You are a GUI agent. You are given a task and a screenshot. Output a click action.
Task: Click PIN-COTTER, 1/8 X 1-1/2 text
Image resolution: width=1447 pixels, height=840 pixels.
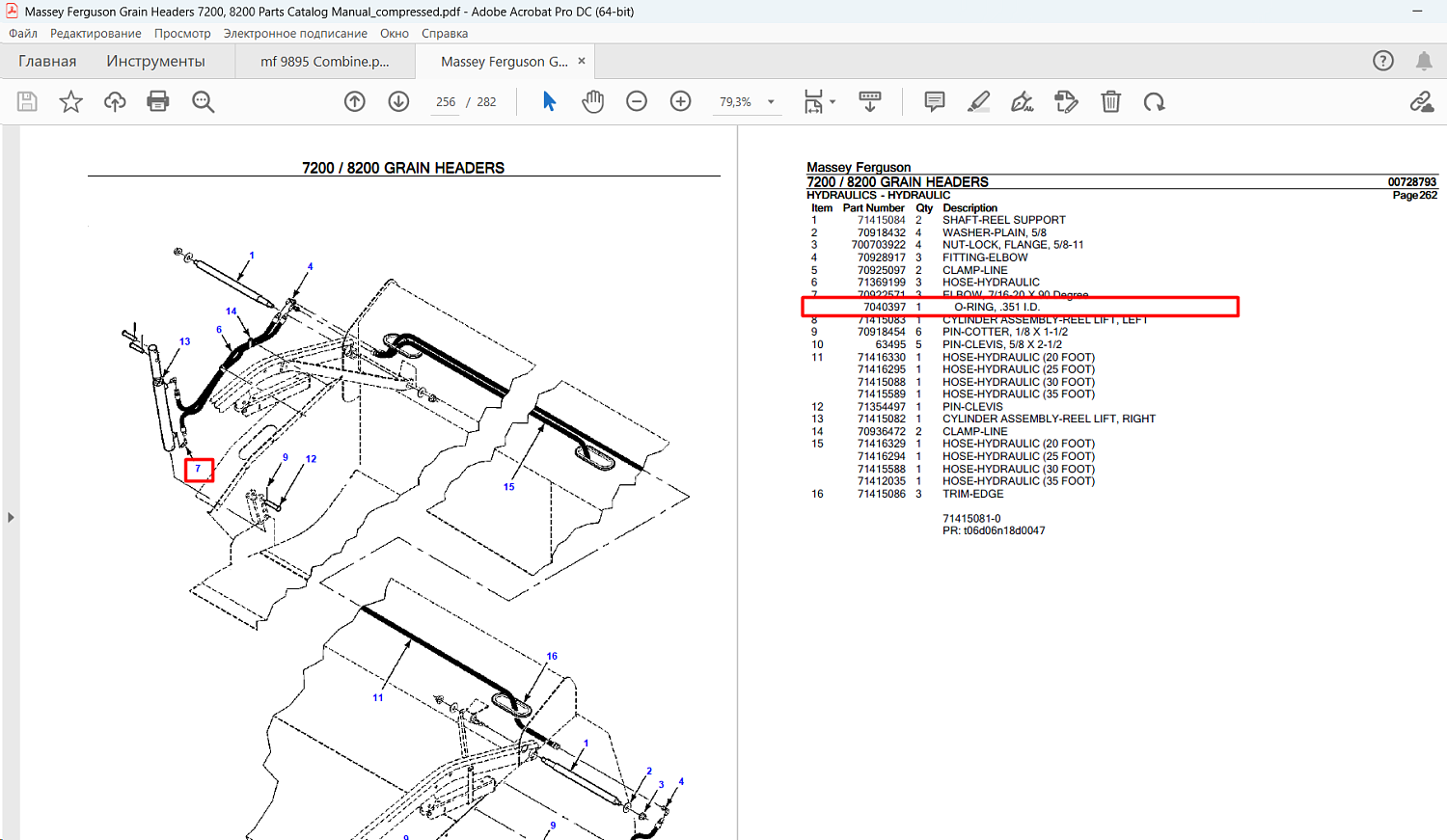click(x=1005, y=332)
